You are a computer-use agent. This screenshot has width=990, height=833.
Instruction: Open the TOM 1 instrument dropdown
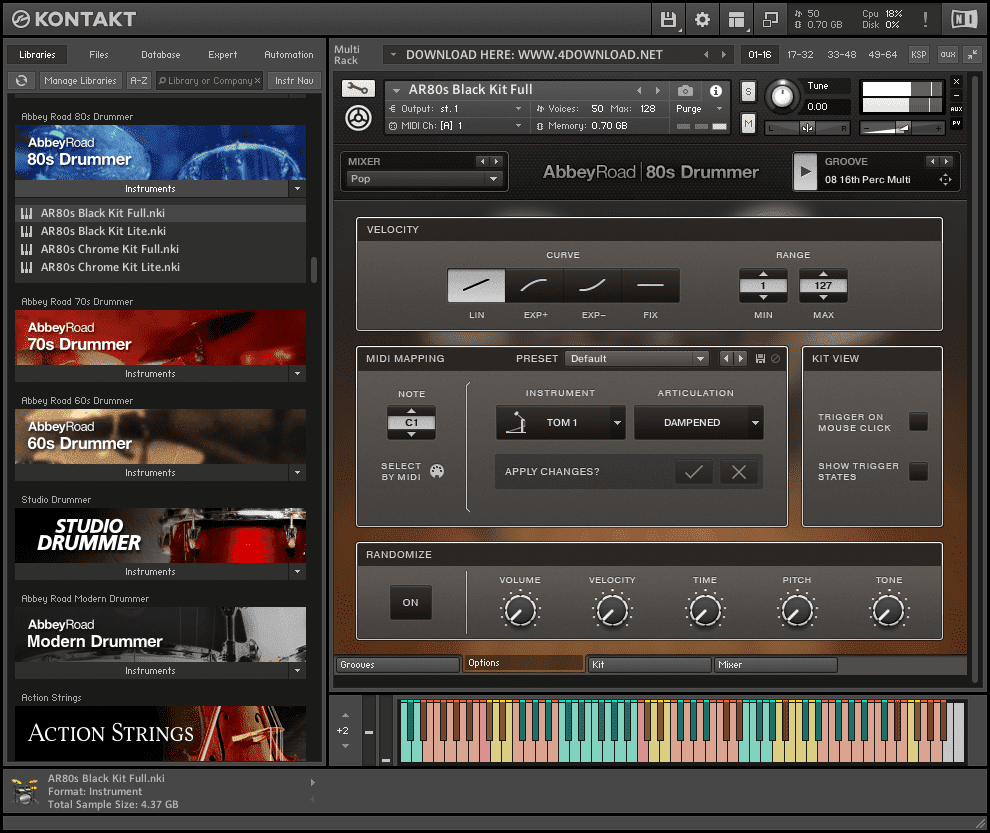click(x=561, y=422)
